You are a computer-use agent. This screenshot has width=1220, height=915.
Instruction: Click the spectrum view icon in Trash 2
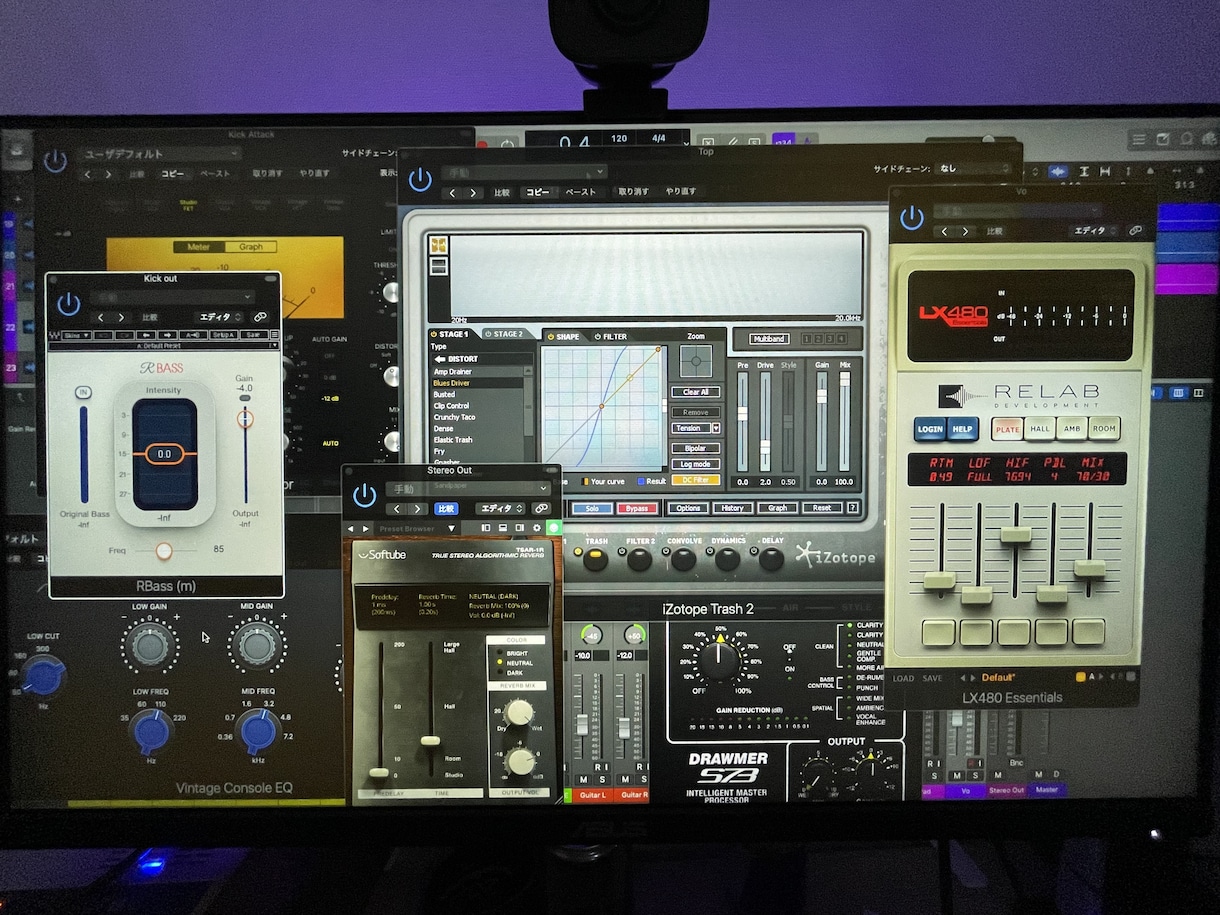tap(438, 245)
